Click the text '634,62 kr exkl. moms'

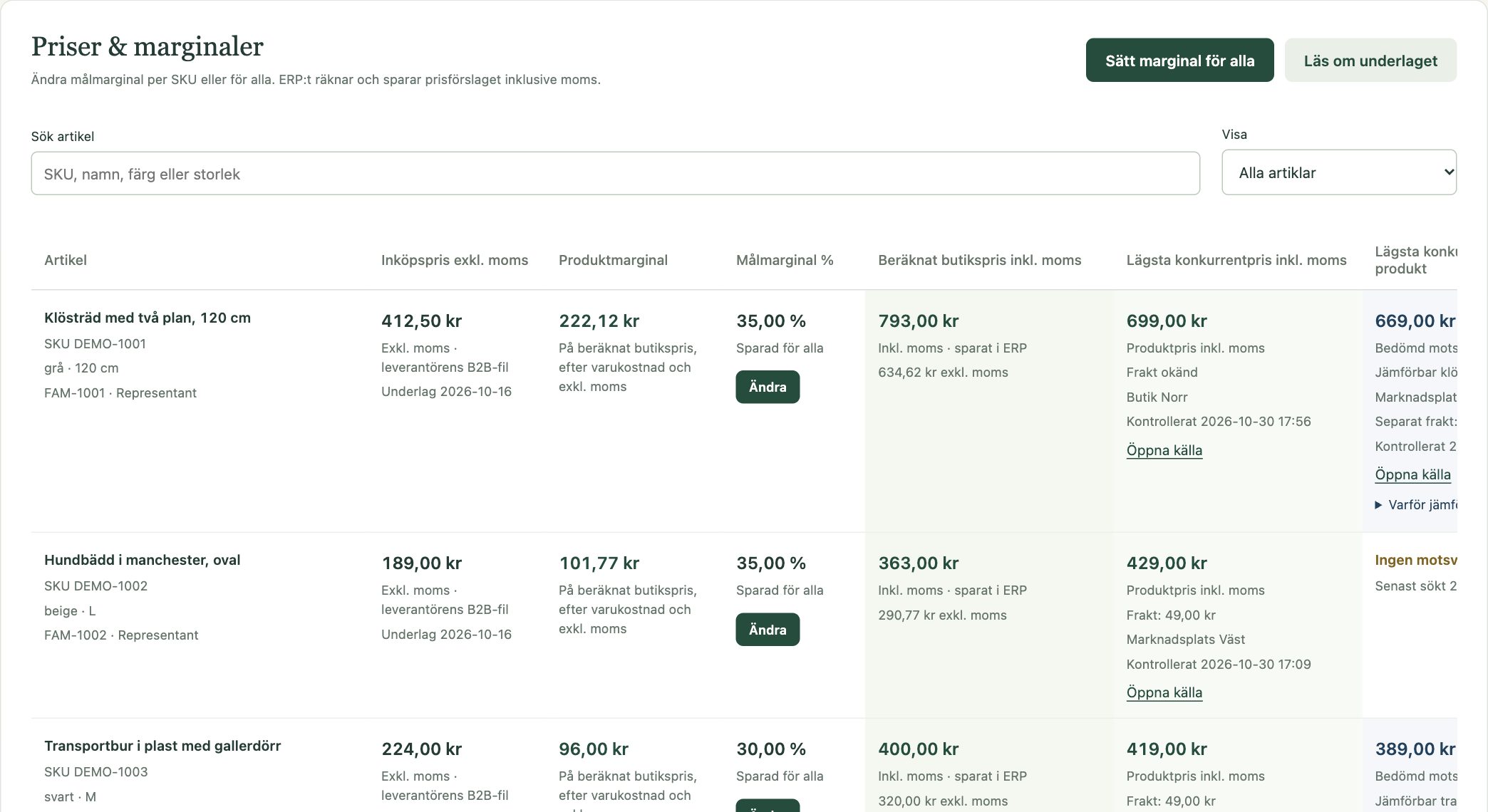coord(943,372)
